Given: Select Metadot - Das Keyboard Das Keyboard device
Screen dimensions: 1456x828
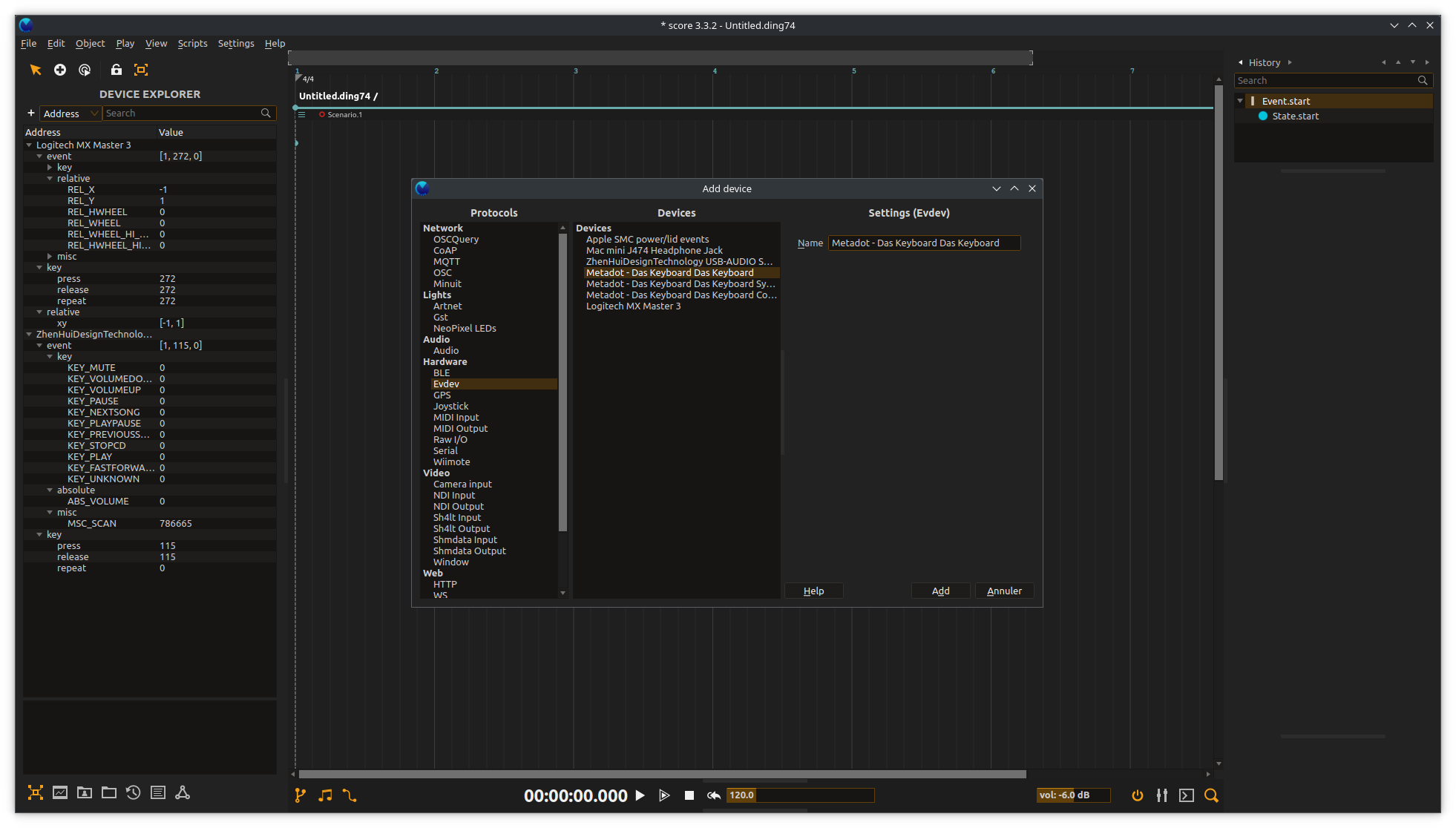Looking at the screenshot, I should 670,272.
